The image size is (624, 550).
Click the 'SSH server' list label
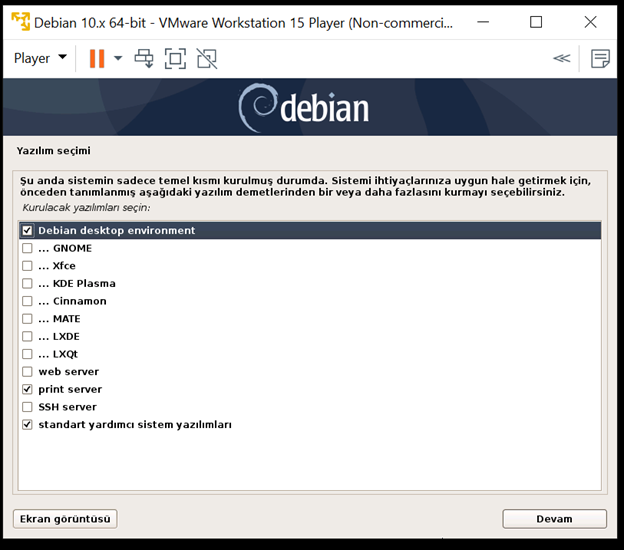tap(67, 407)
